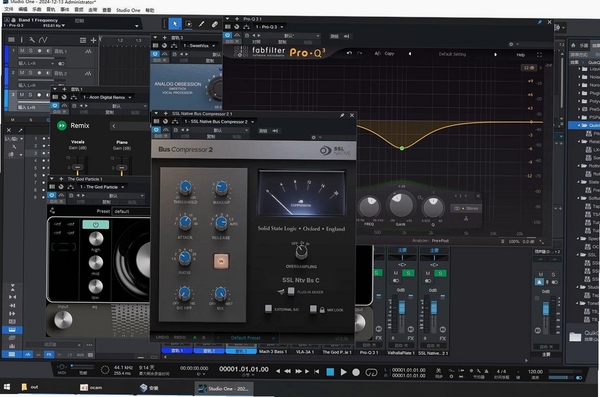The width and height of the screenshot is (600, 397).
Task: Open the wrench options icon above tracks
Action: (x=32, y=39)
